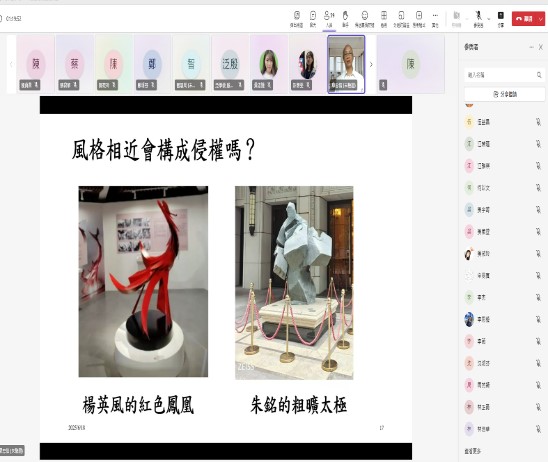Click the caption 朱銘的粗曠太極
The width and height of the screenshot is (548, 462).
coord(298,405)
